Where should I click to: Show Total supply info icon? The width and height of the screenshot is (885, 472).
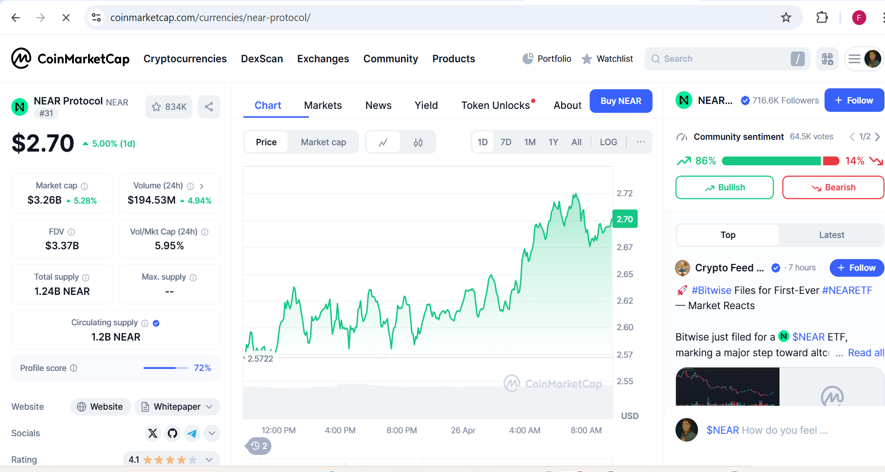(86, 277)
